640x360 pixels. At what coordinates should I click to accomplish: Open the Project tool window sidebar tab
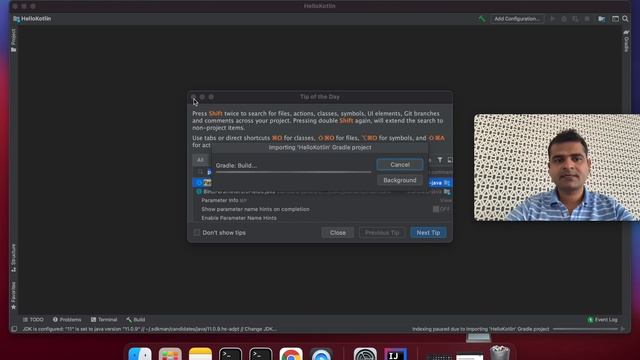tap(13, 40)
